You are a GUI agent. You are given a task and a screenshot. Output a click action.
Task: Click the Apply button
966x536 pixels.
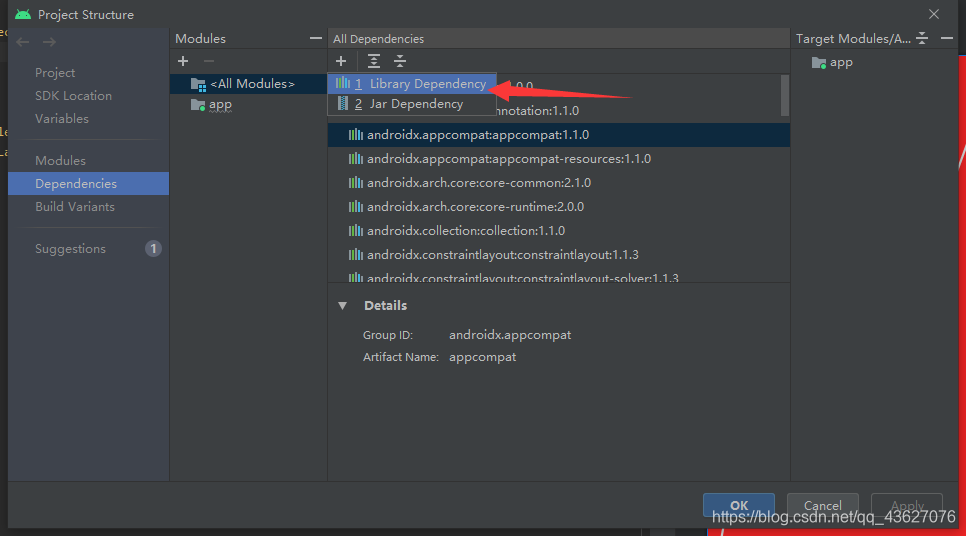point(907,505)
